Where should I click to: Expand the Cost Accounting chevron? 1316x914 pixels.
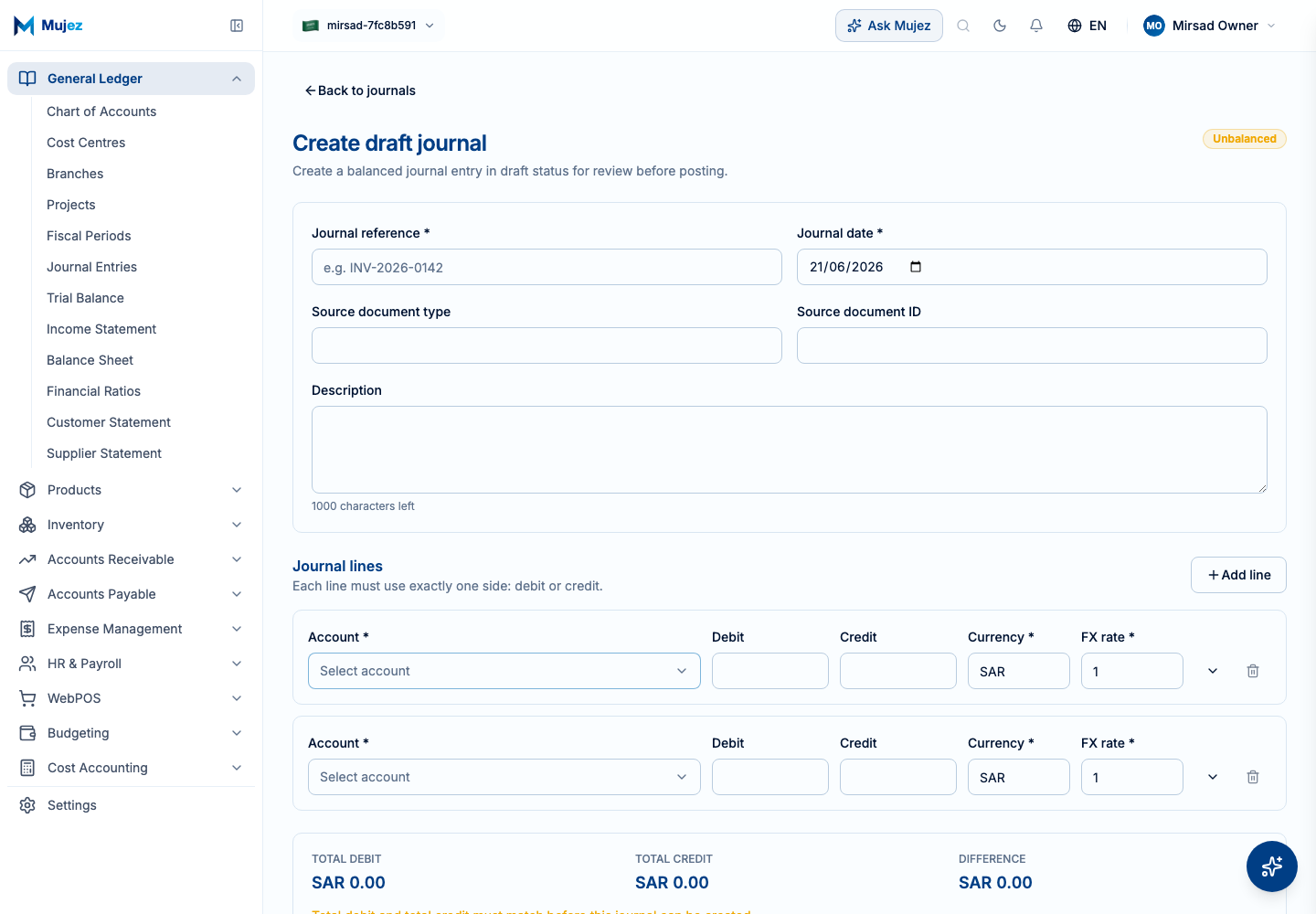coord(237,768)
